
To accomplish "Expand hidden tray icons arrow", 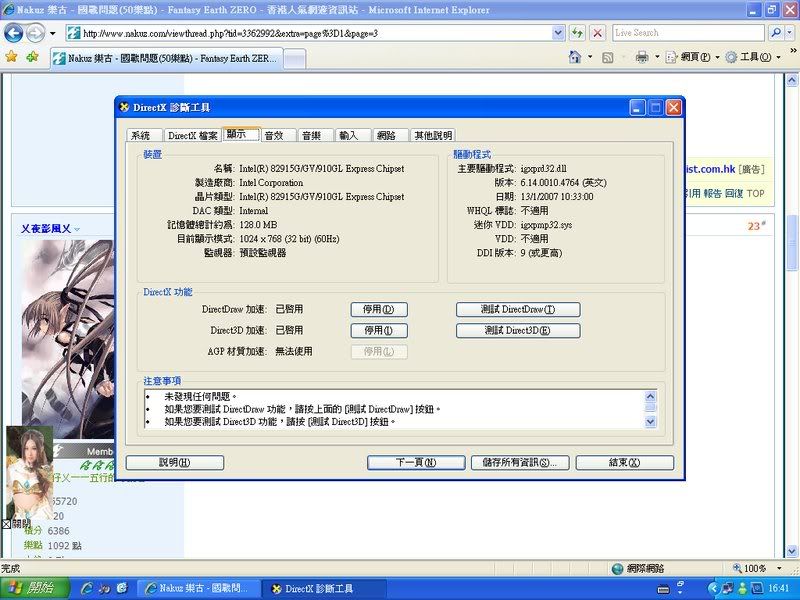I will pos(712,588).
